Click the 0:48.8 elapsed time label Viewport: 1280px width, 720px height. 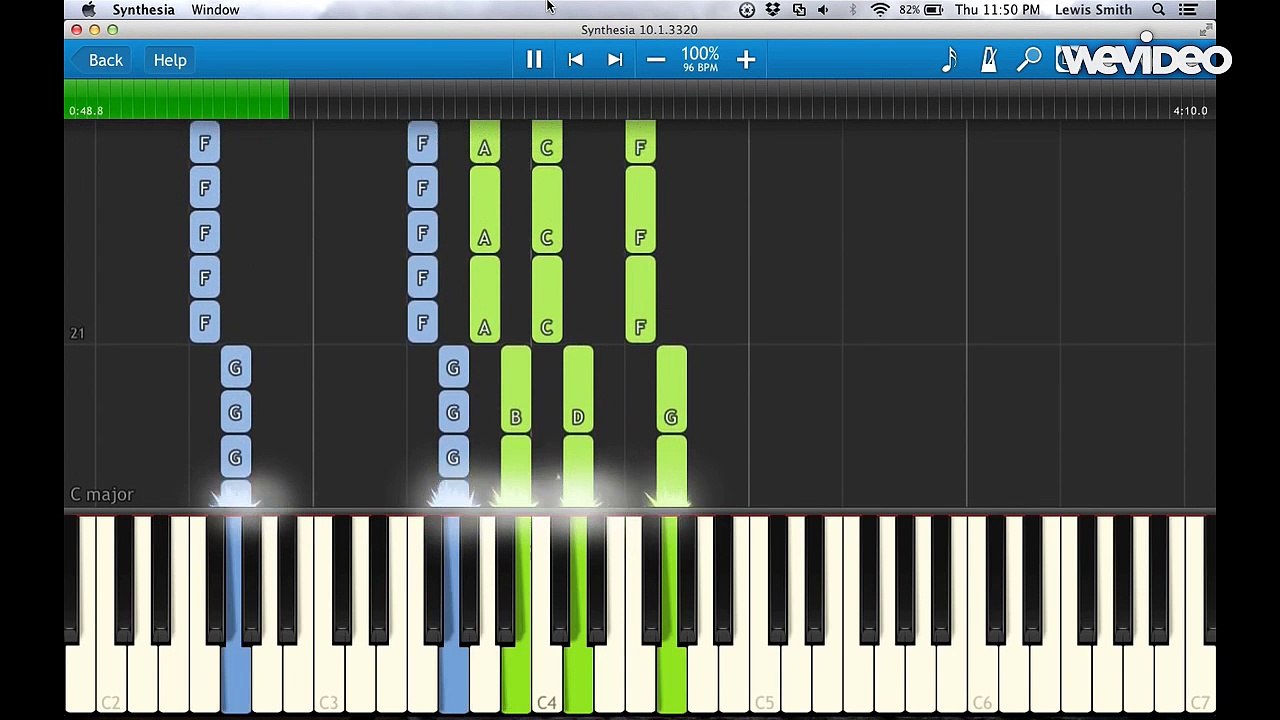[x=86, y=111]
